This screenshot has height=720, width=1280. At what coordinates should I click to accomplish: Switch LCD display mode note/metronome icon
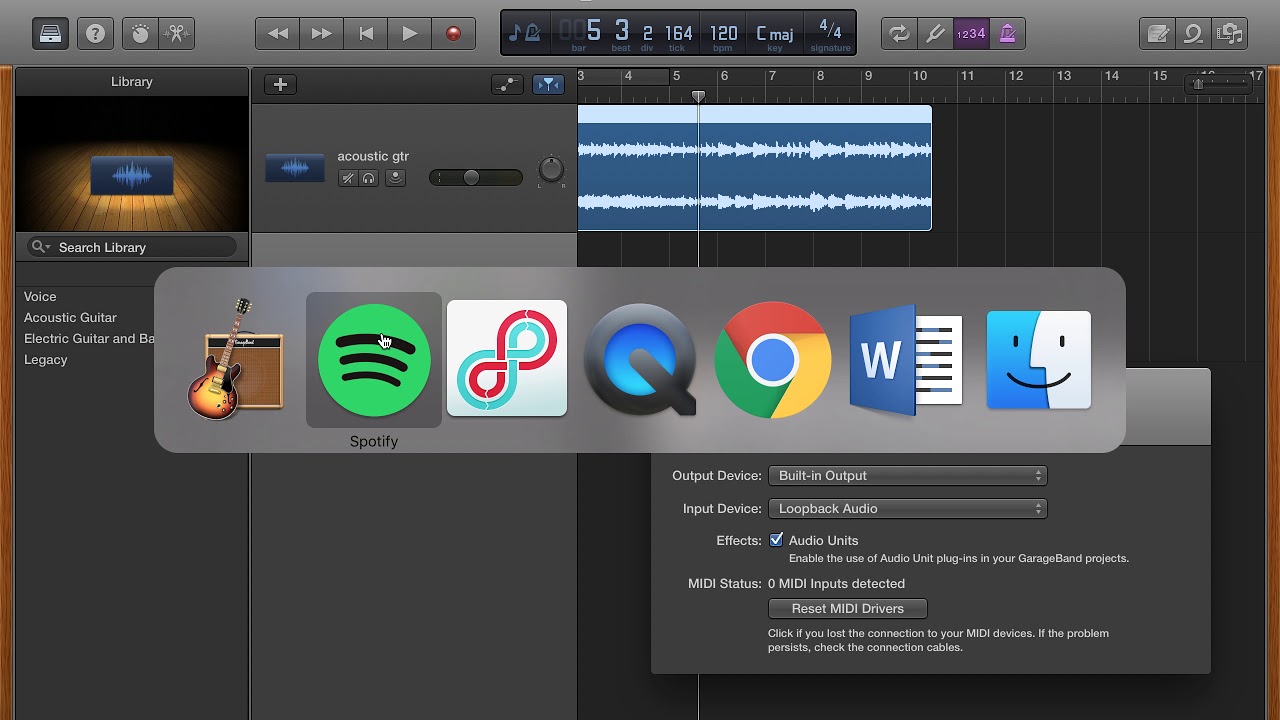click(525, 33)
